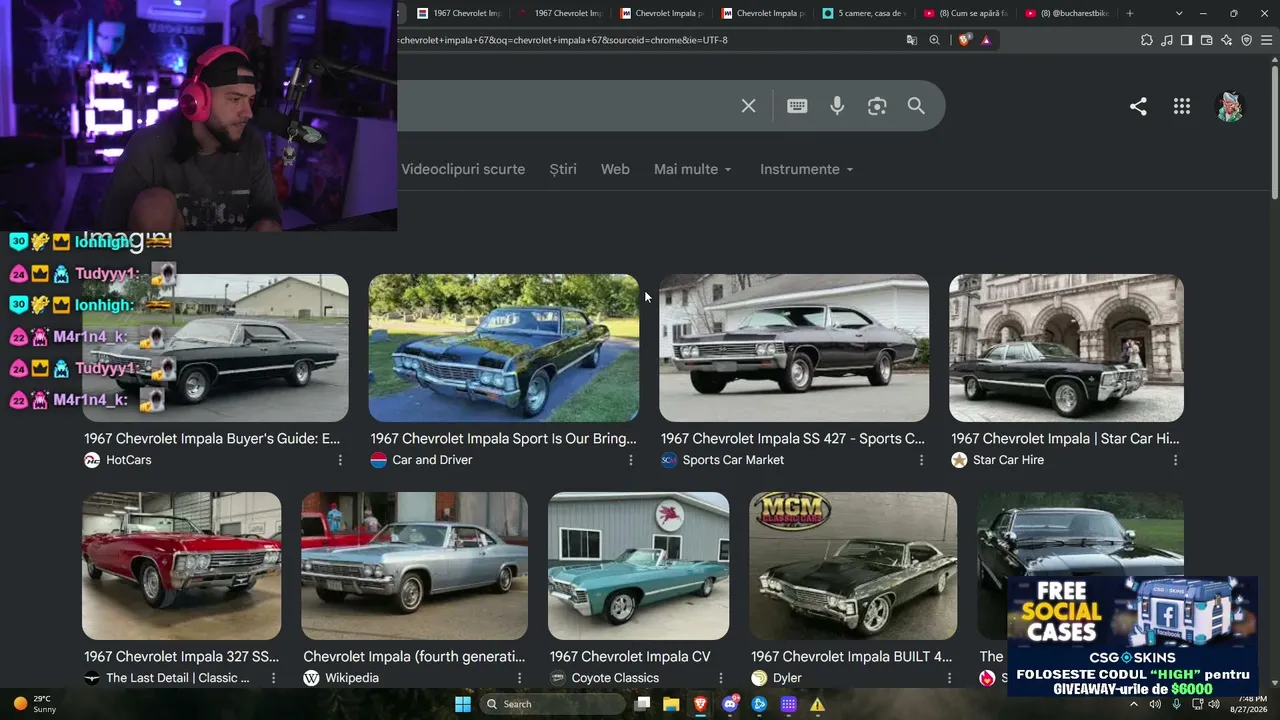Open more options for Sports Car Market result
The image size is (1280, 720).
921,460
